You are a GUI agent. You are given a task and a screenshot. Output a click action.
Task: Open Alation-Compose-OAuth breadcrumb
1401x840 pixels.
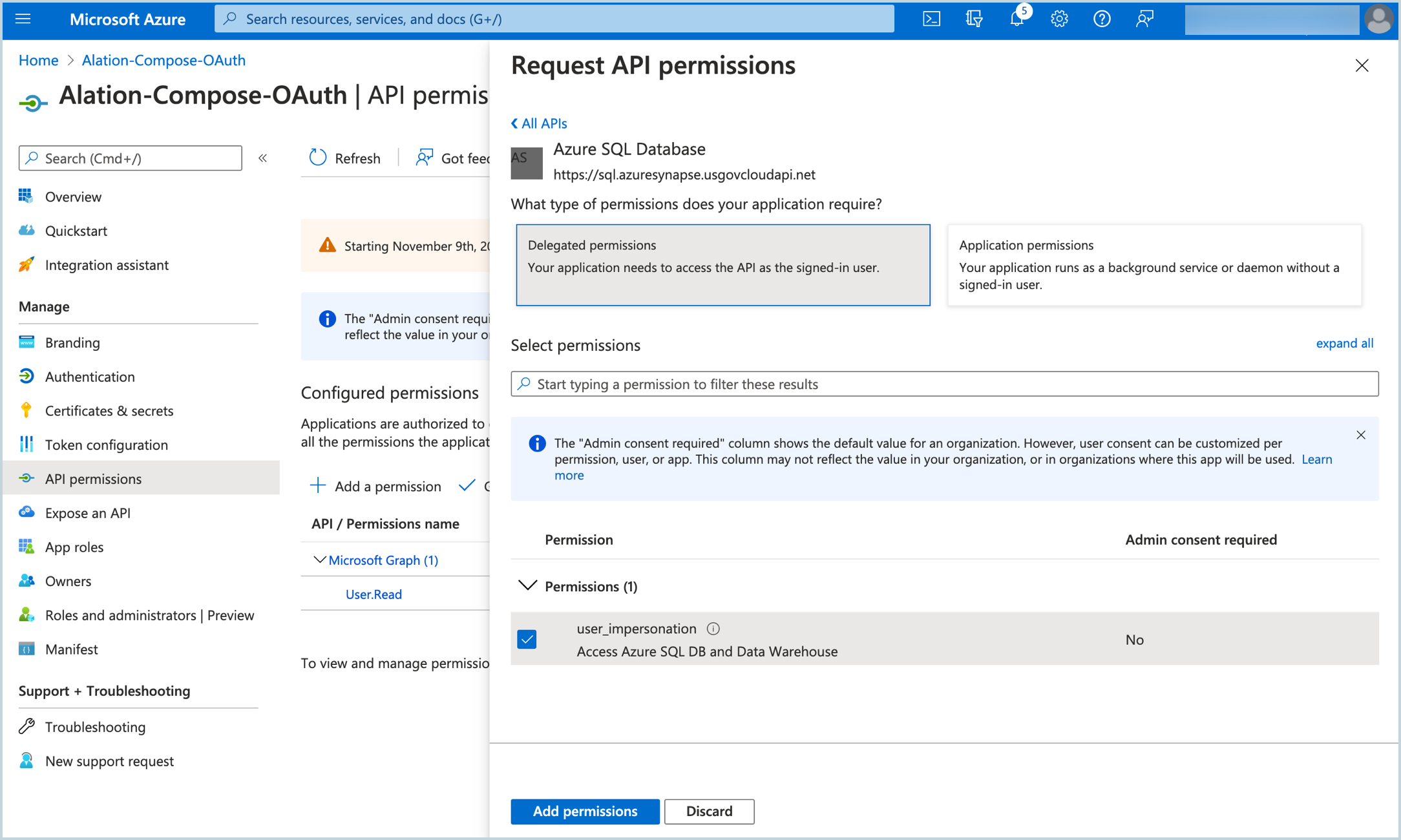163,60
